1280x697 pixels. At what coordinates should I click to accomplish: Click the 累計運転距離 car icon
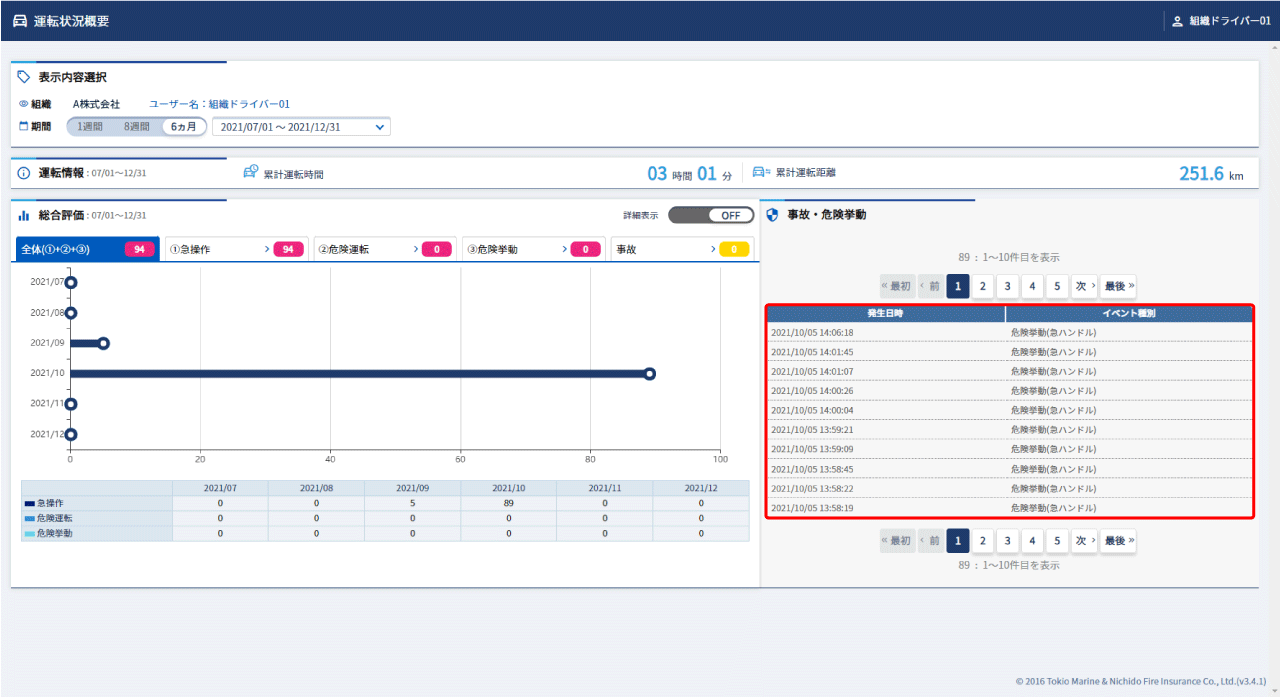(x=761, y=172)
